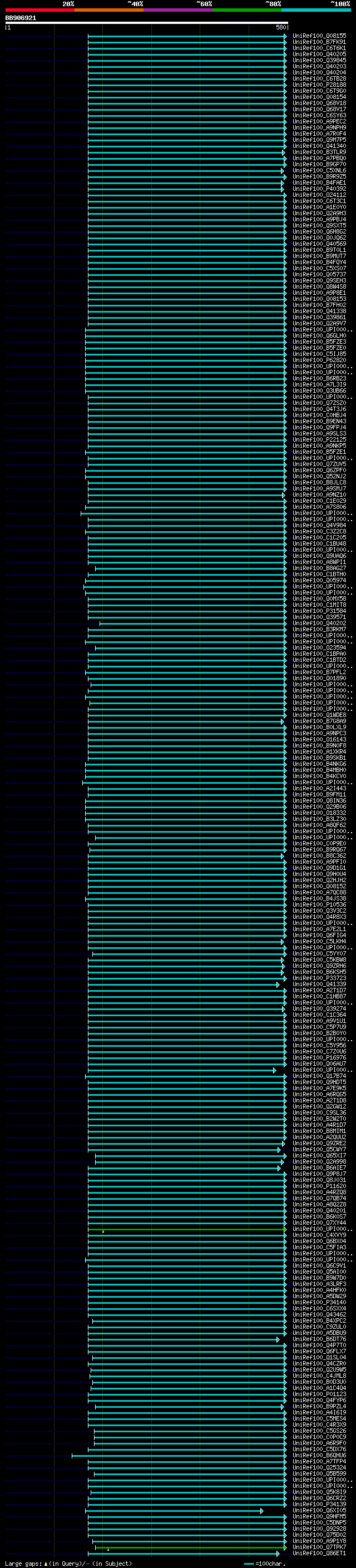Select hit label UniRef100_P33723
Screen dimensions: 356x1568
pyautogui.click(x=319, y=978)
